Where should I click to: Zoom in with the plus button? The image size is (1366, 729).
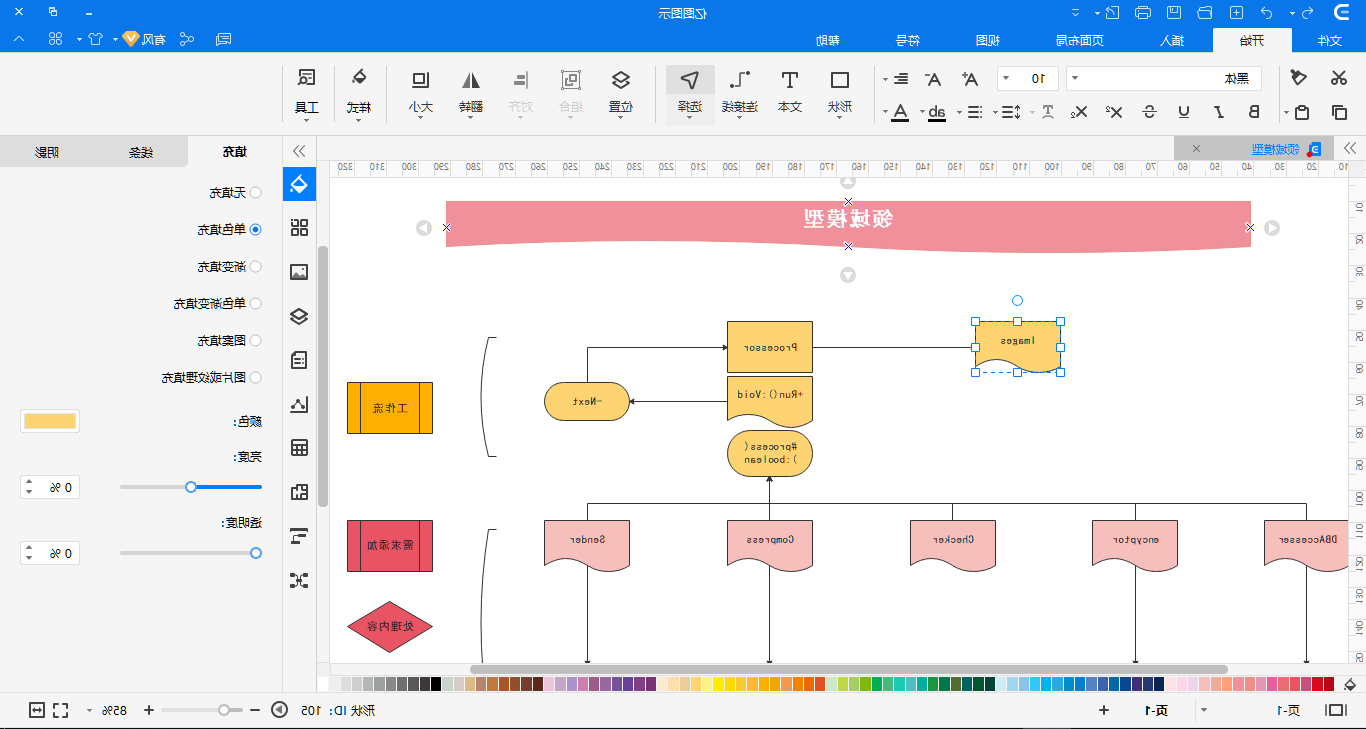[149, 710]
